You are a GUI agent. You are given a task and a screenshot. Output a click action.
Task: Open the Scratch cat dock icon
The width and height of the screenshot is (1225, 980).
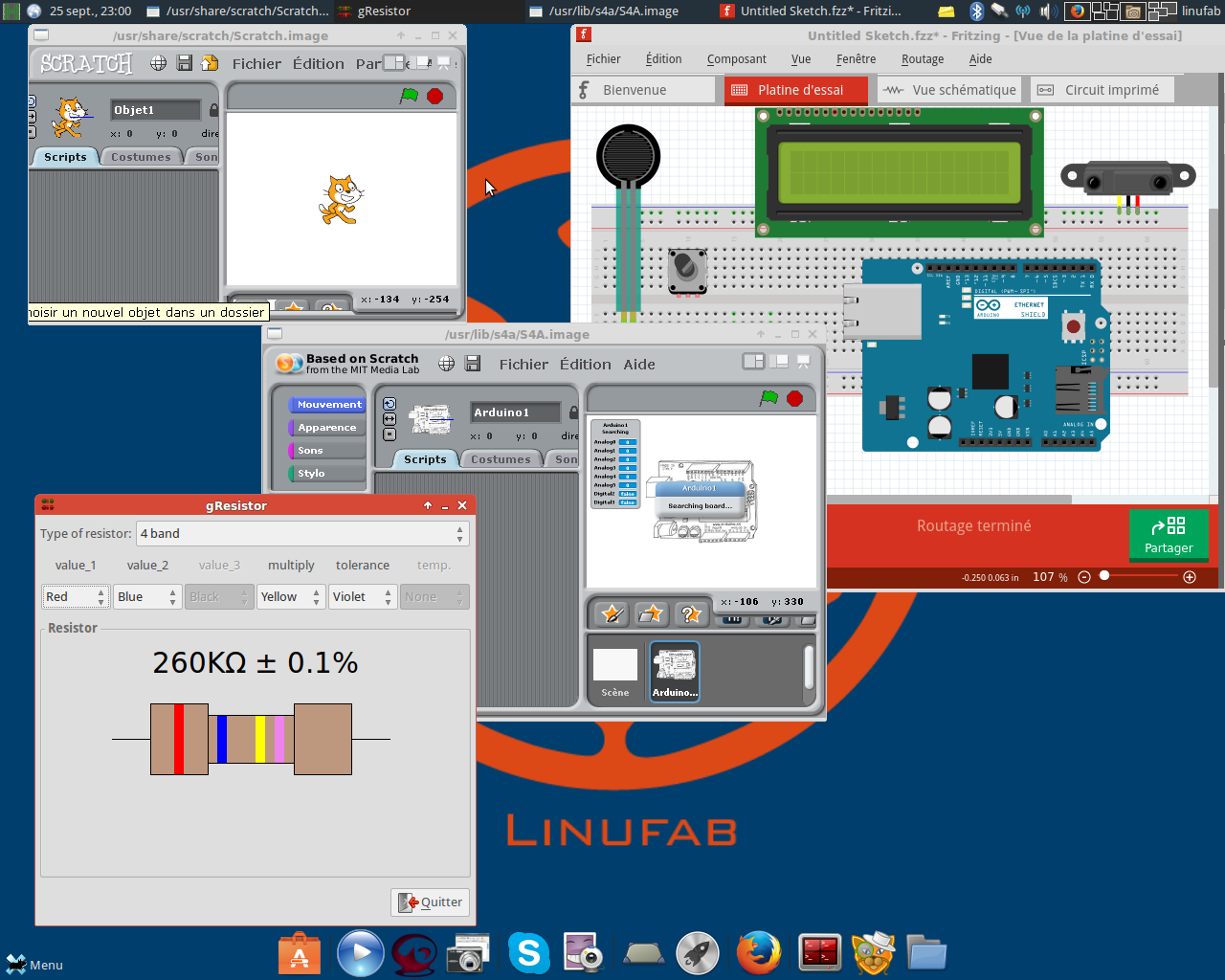click(x=874, y=953)
